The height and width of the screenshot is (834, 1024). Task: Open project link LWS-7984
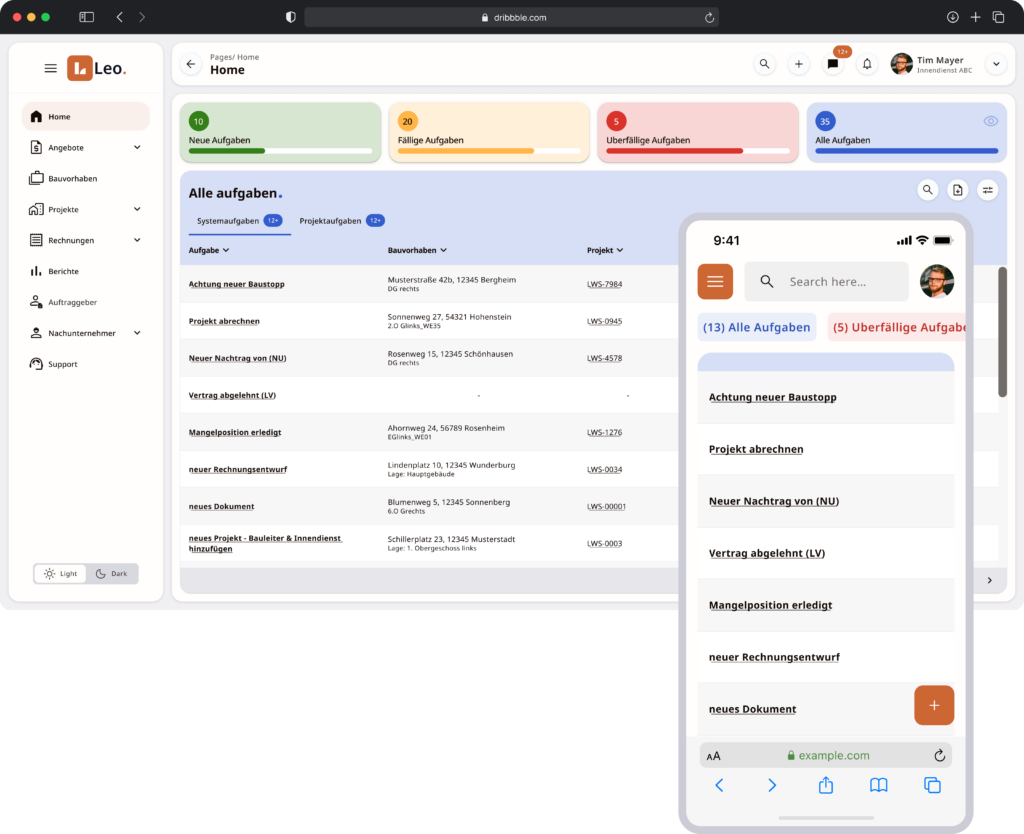[604, 284]
